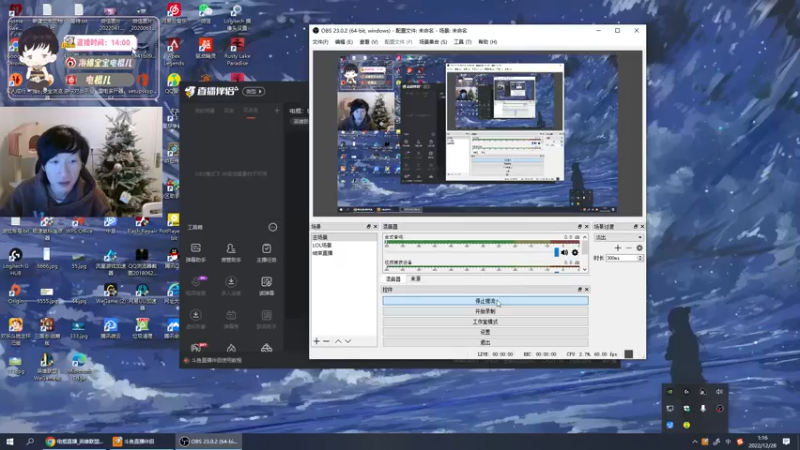
Task: Open the 工具(T) menu in OBS
Action: 462,42
